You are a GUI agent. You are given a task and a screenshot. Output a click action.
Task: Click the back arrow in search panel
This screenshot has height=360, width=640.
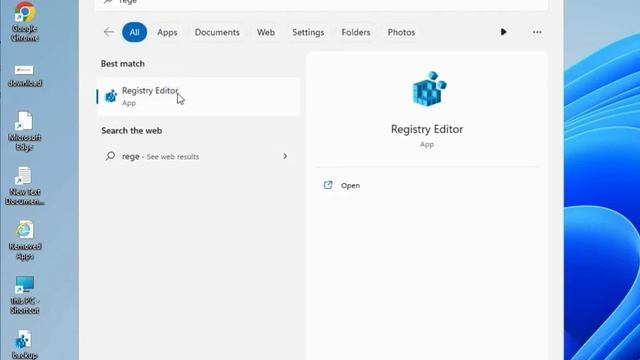click(109, 32)
